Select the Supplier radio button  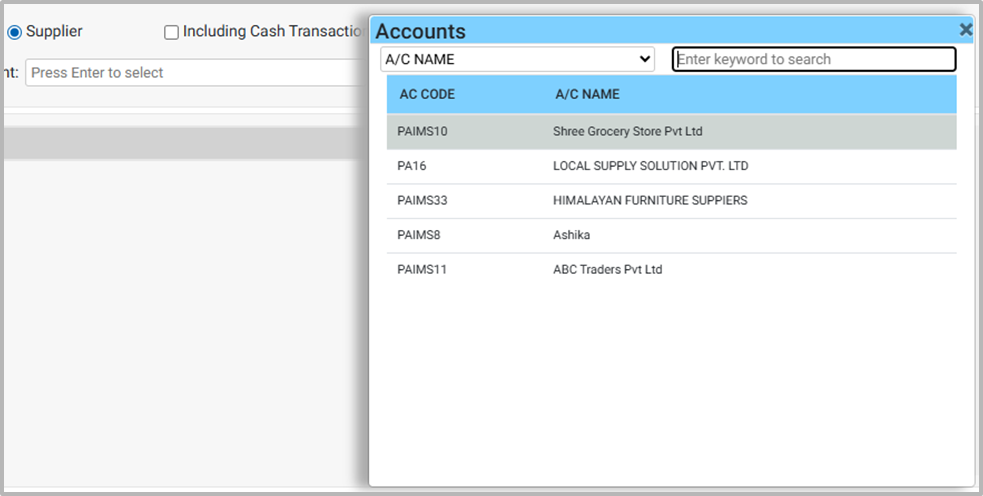(15, 32)
